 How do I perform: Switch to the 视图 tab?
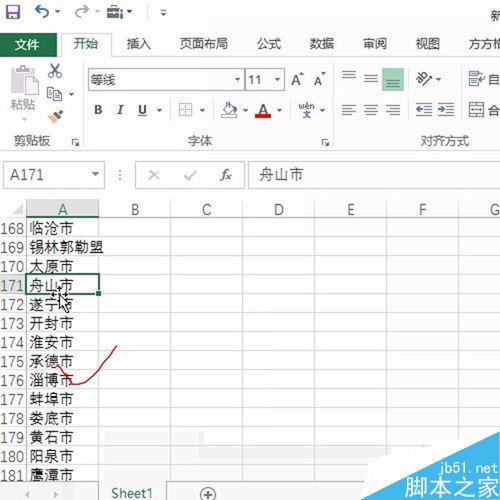click(x=428, y=44)
